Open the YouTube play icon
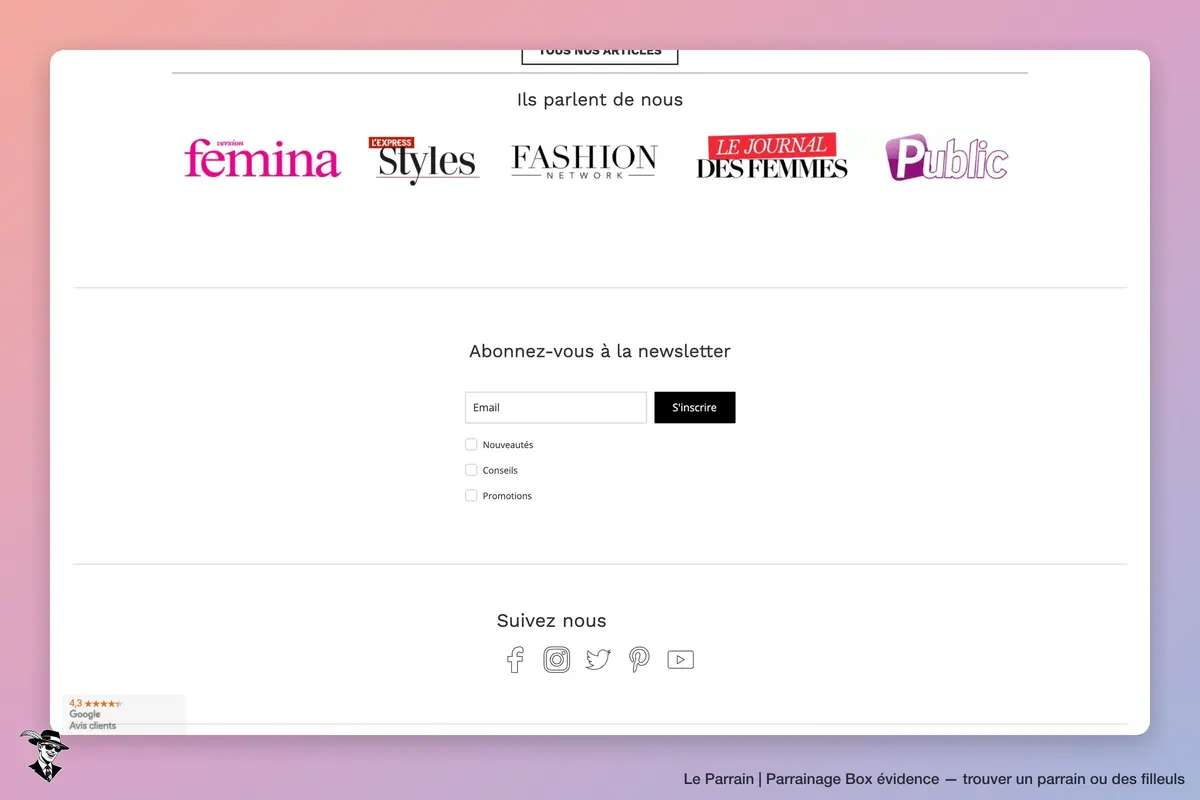This screenshot has width=1200, height=800. coord(681,660)
